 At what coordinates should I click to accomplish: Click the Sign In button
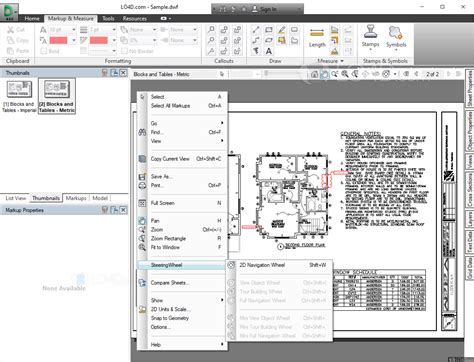click(264, 9)
